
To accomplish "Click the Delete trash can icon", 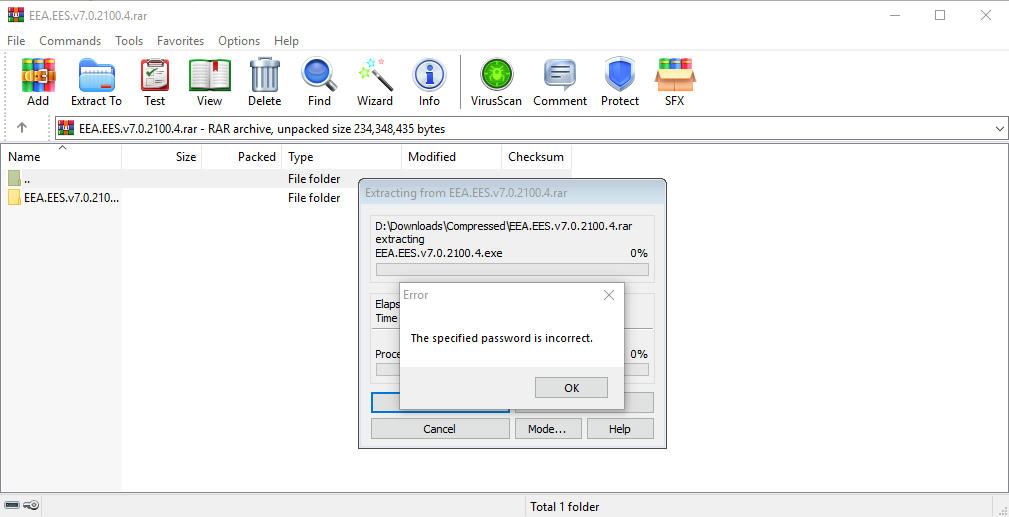I will pyautogui.click(x=264, y=75).
